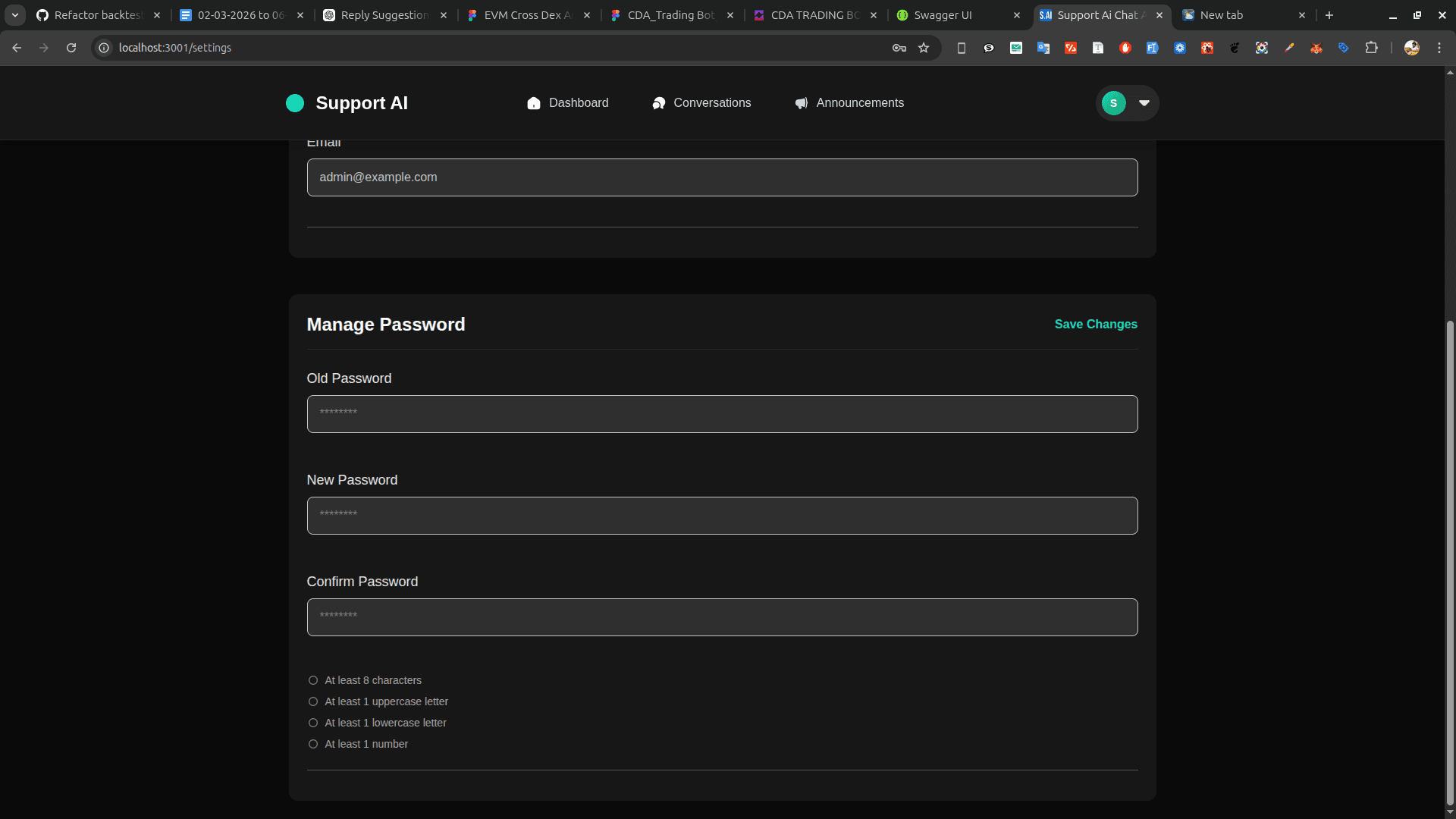This screenshot has height=819, width=1456.
Task: Switch to the Swagger UI tab
Action: 944,14
